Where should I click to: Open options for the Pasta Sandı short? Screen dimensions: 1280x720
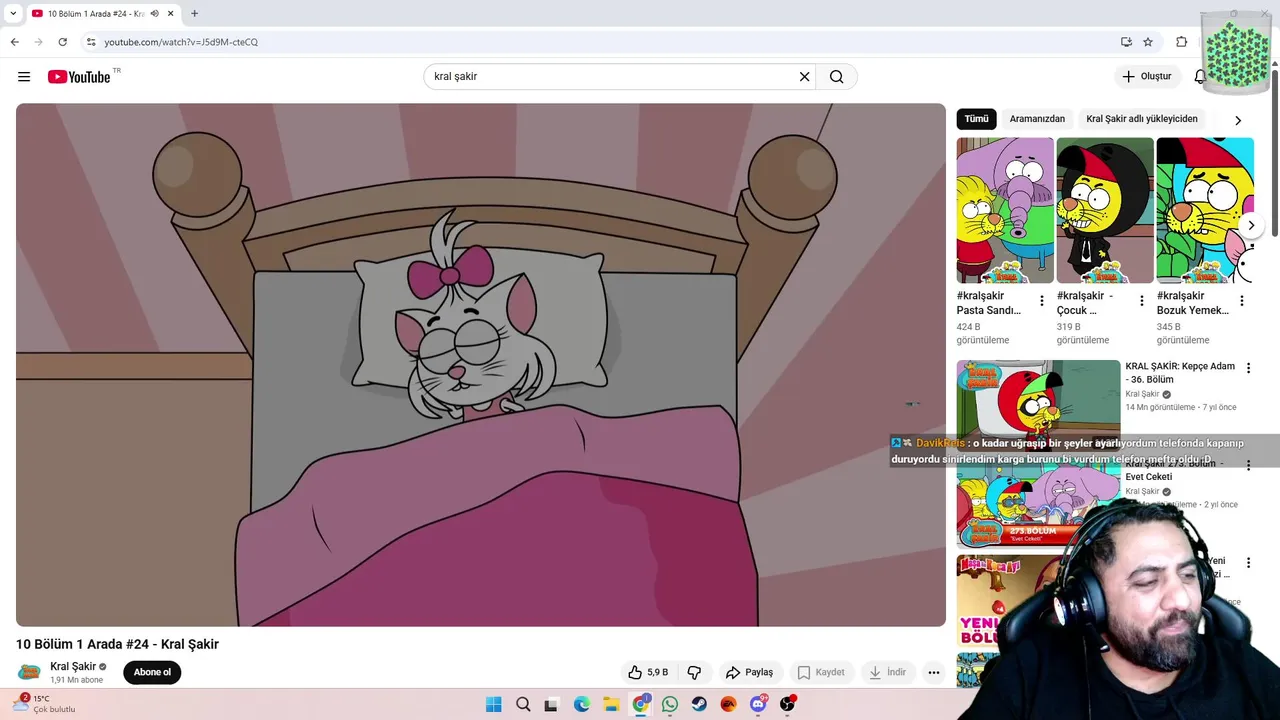point(1042,301)
